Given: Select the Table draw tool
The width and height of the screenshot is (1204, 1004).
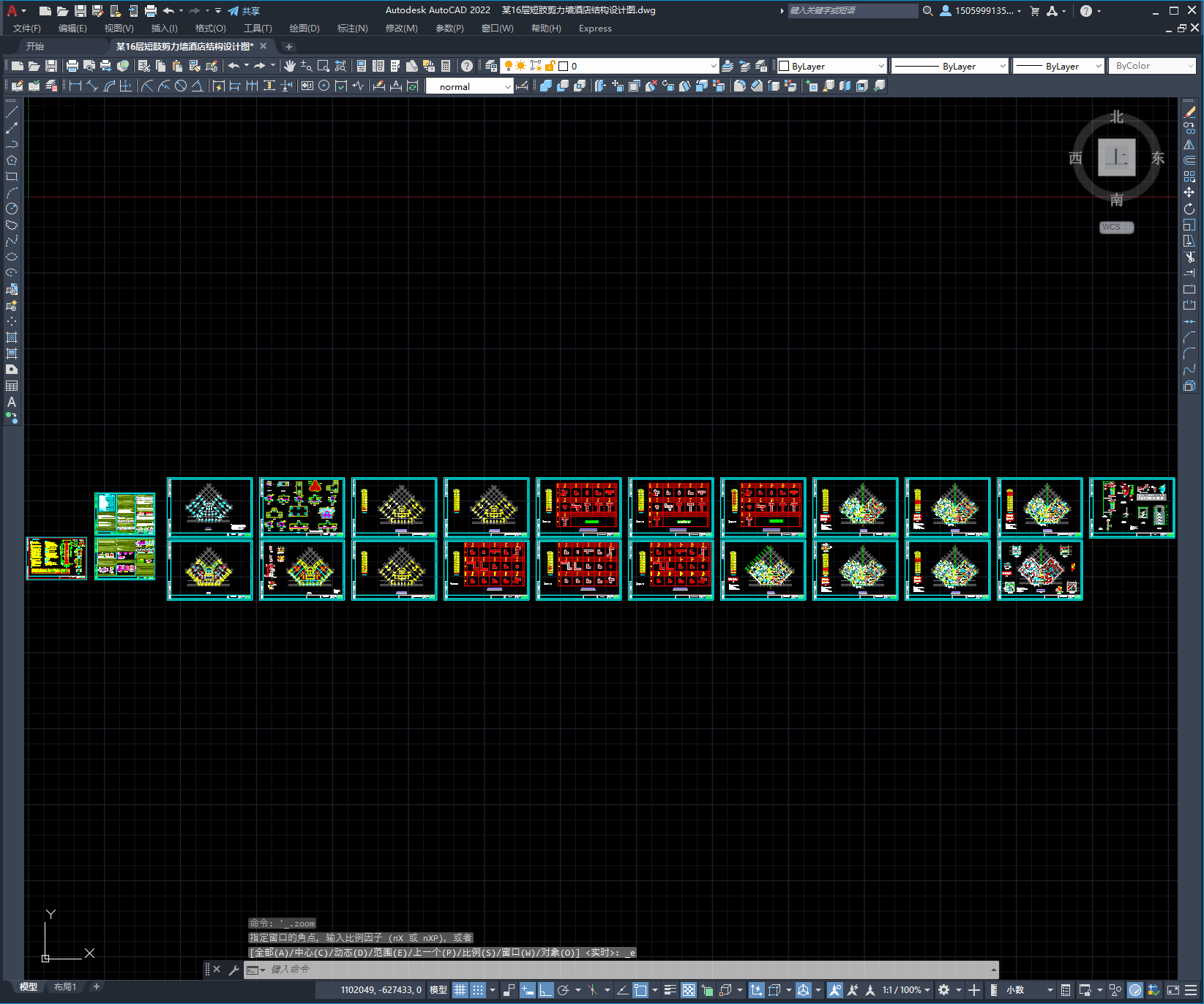Looking at the screenshot, I should (12, 386).
